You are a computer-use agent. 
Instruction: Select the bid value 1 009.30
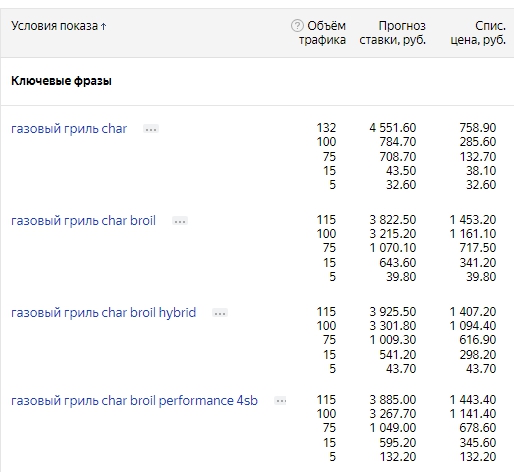coord(393,340)
